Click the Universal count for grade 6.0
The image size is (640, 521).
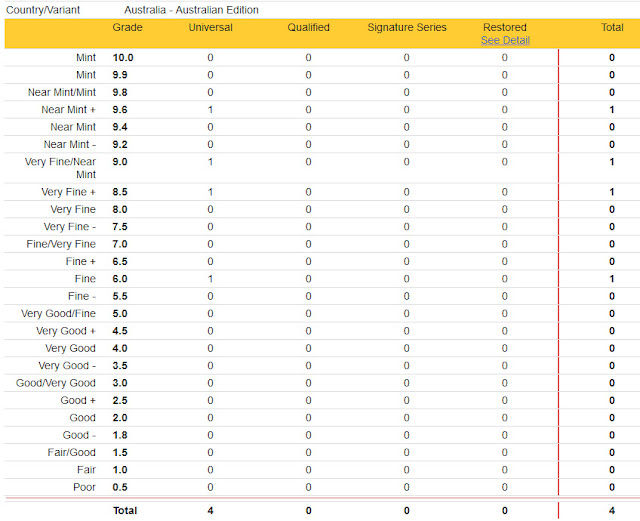(210, 279)
